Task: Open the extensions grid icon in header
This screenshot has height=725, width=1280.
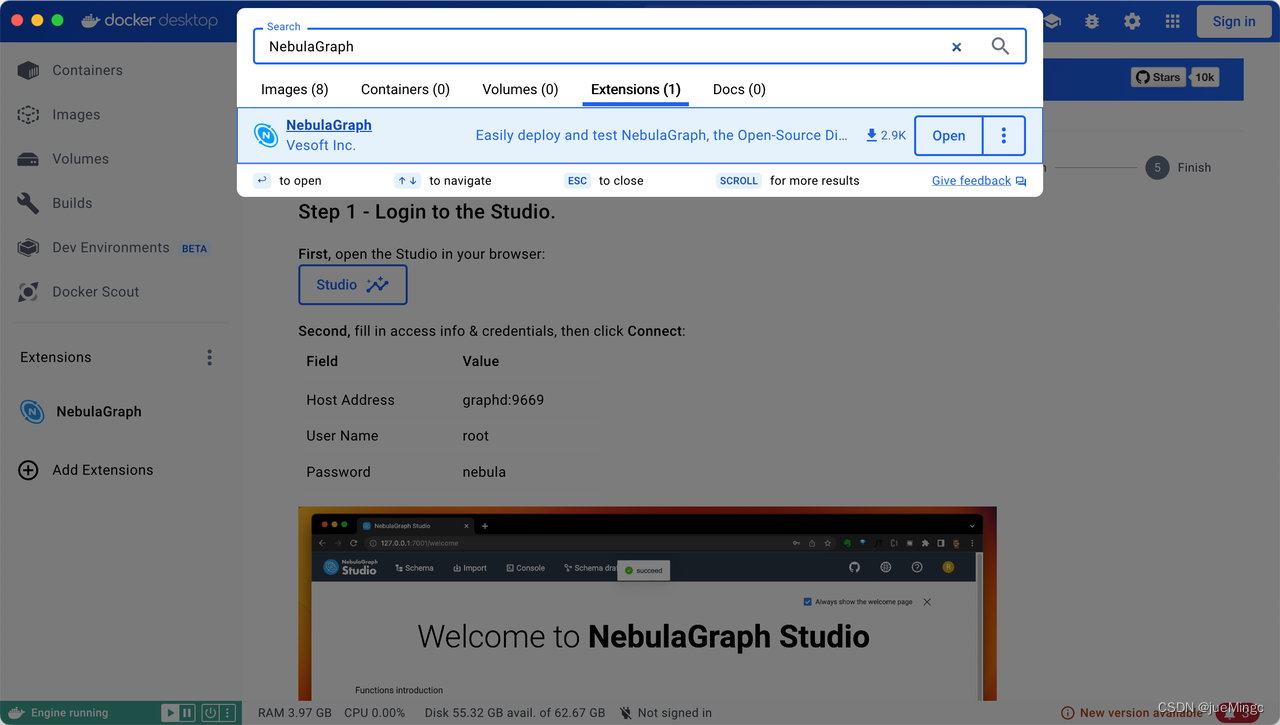Action: 1173,21
